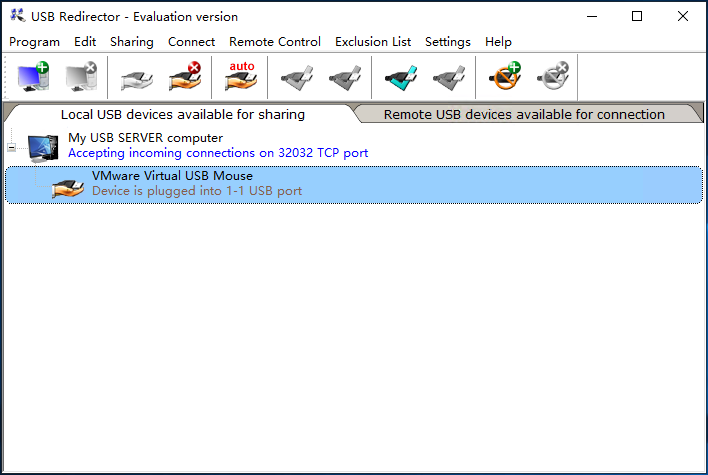Open the Help menu
The image size is (708, 475).
coord(498,42)
